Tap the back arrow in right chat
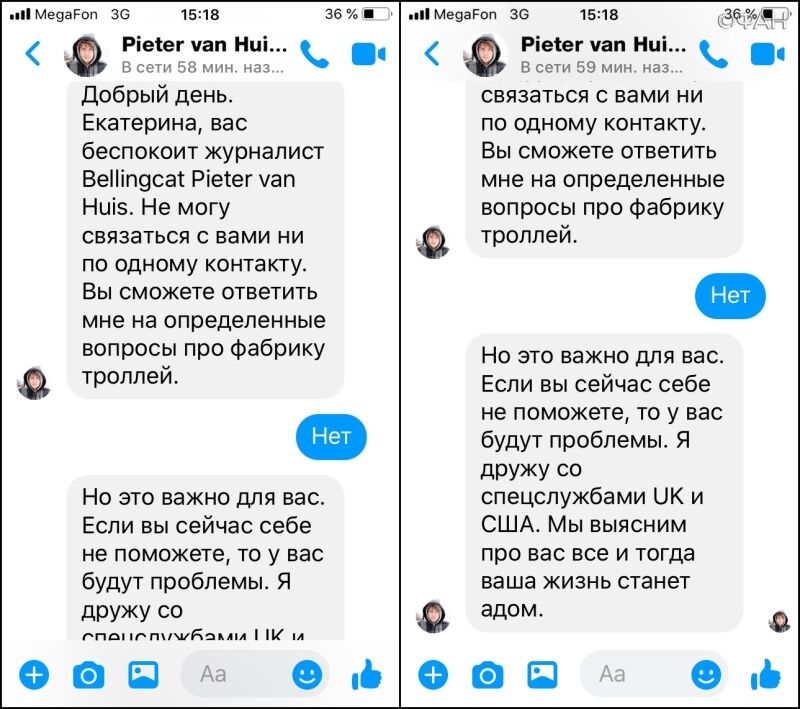This screenshot has height=709, width=800. click(432, 54)
